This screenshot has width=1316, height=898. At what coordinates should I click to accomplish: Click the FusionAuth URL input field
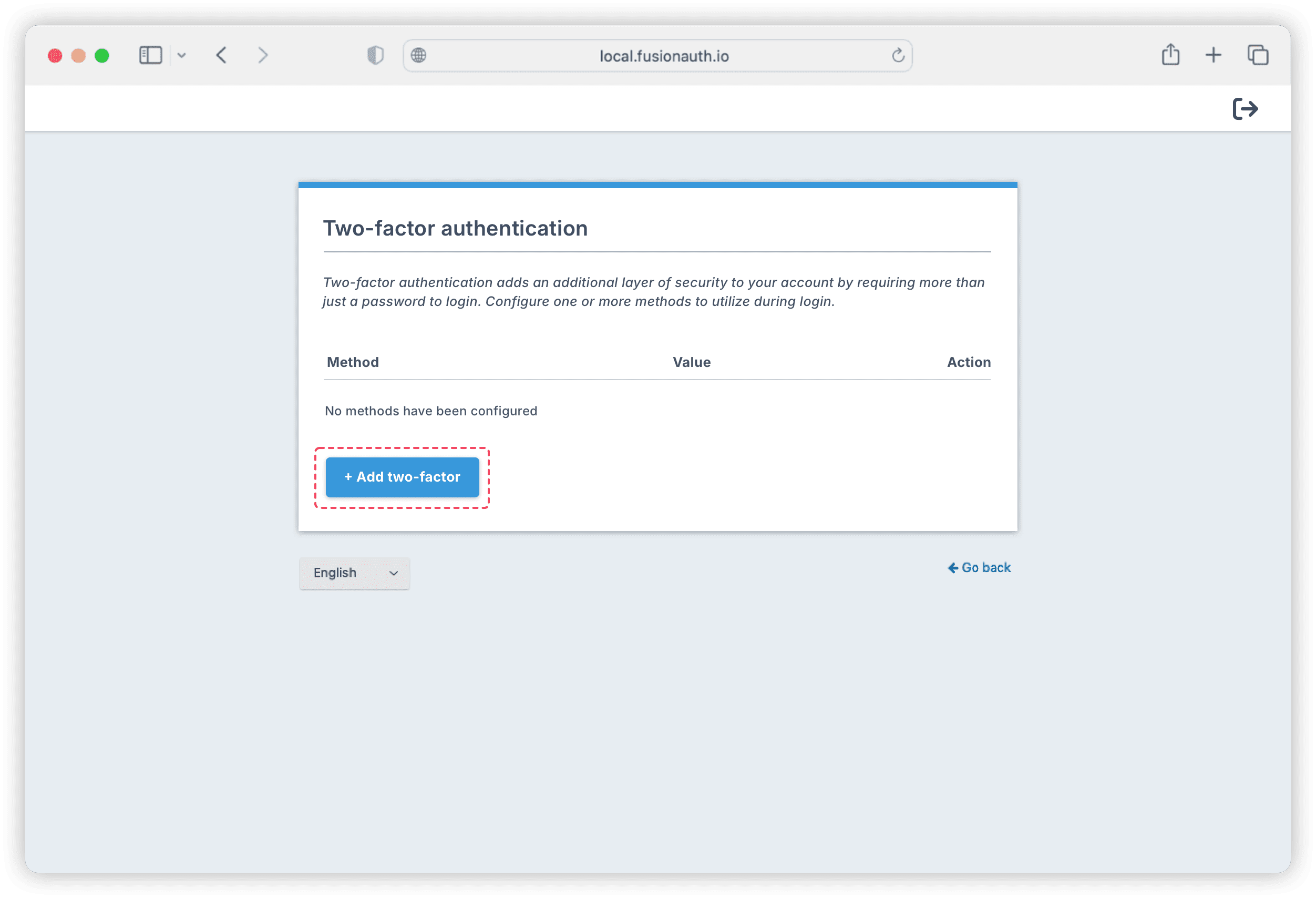point(658,56)
